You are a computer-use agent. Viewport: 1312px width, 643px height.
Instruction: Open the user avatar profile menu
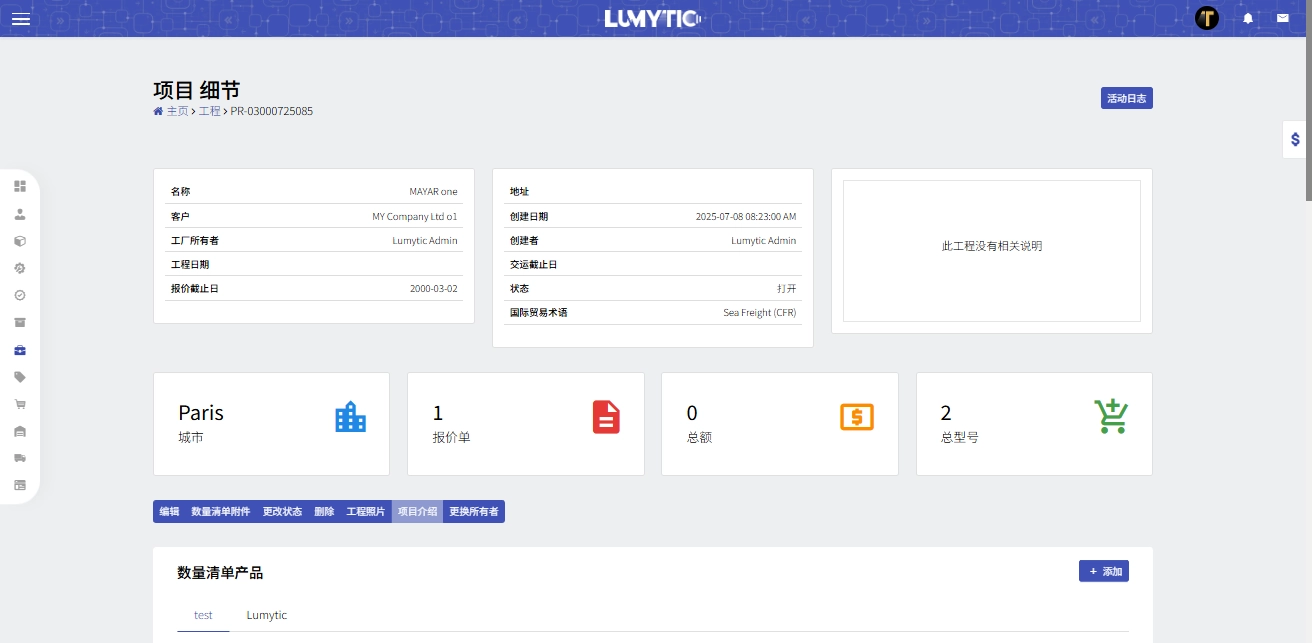coord(1207,18)
